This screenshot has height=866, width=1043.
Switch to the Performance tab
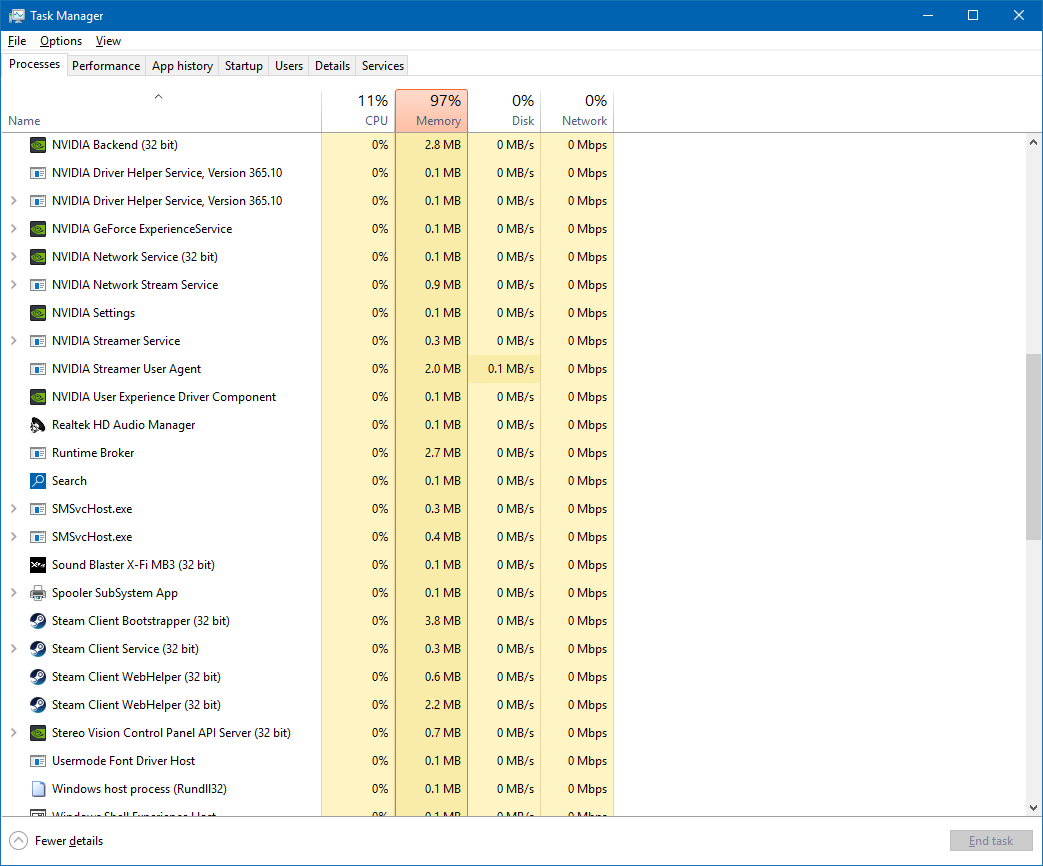pyautogui.click(x=106, y=66)
